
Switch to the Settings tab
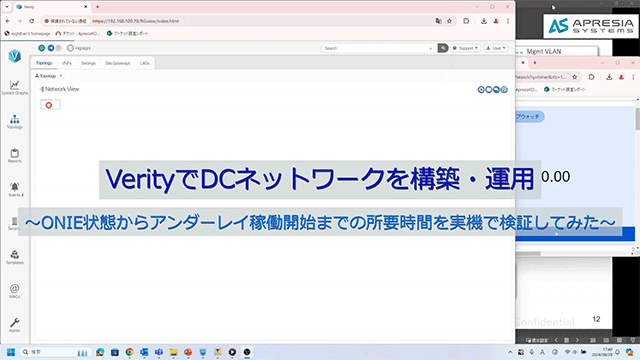tap(88, 63)
